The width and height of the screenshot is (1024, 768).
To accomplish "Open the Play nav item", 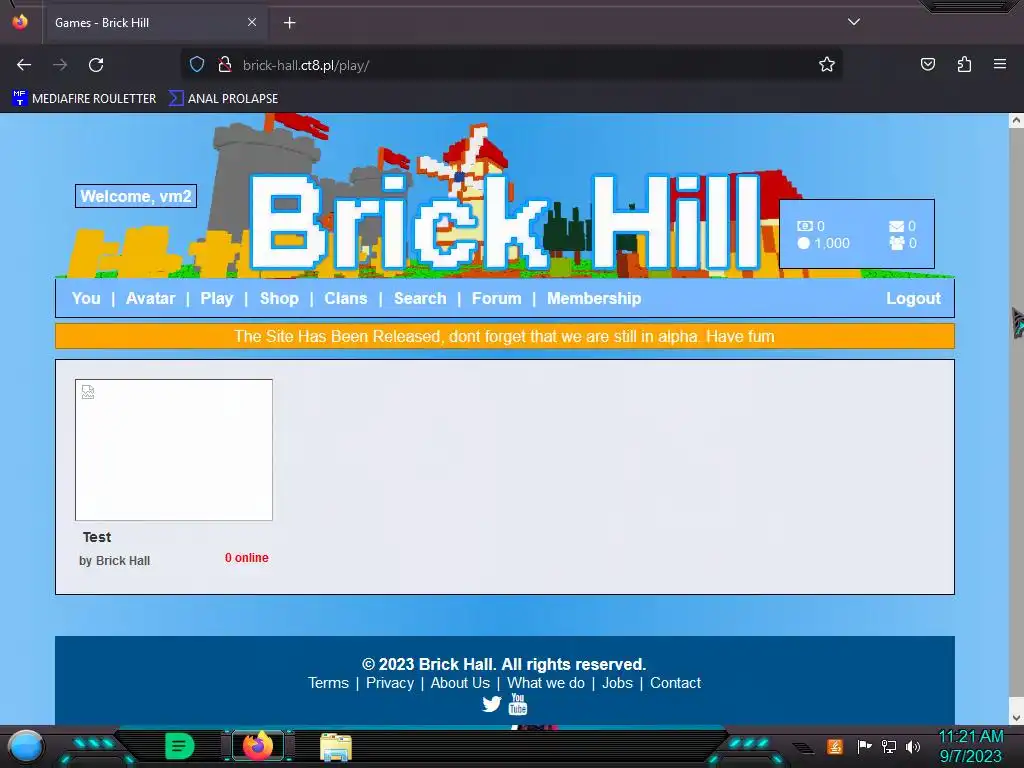I will [217, 298].
